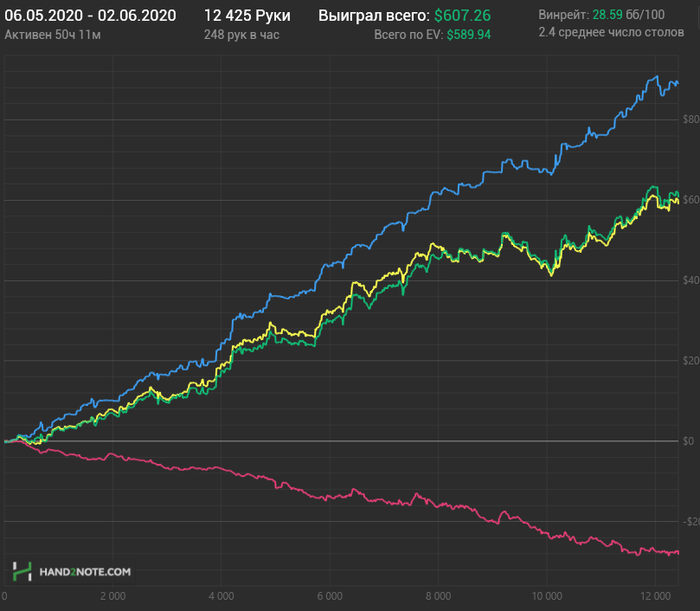Click the 'Винрейт:' label
Image resolution: width=700 pixels, height=611 pixels.
point(563,15)
